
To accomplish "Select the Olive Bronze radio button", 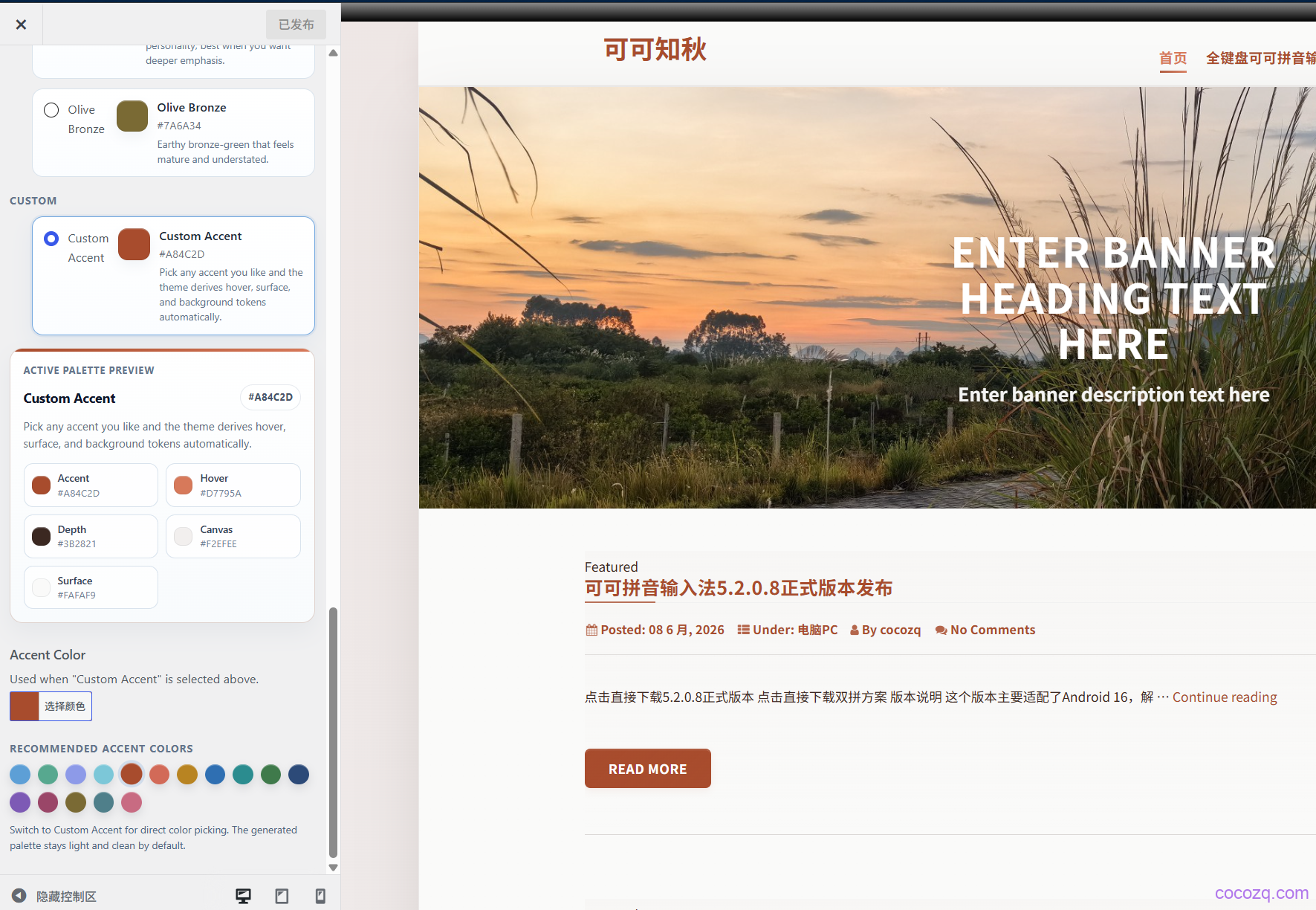I will 51,110.
